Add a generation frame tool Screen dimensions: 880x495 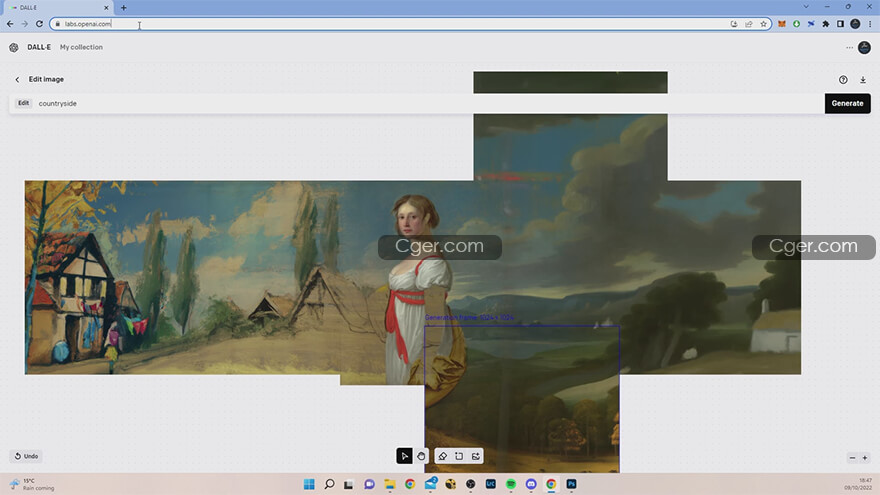(x=459, y=456)
